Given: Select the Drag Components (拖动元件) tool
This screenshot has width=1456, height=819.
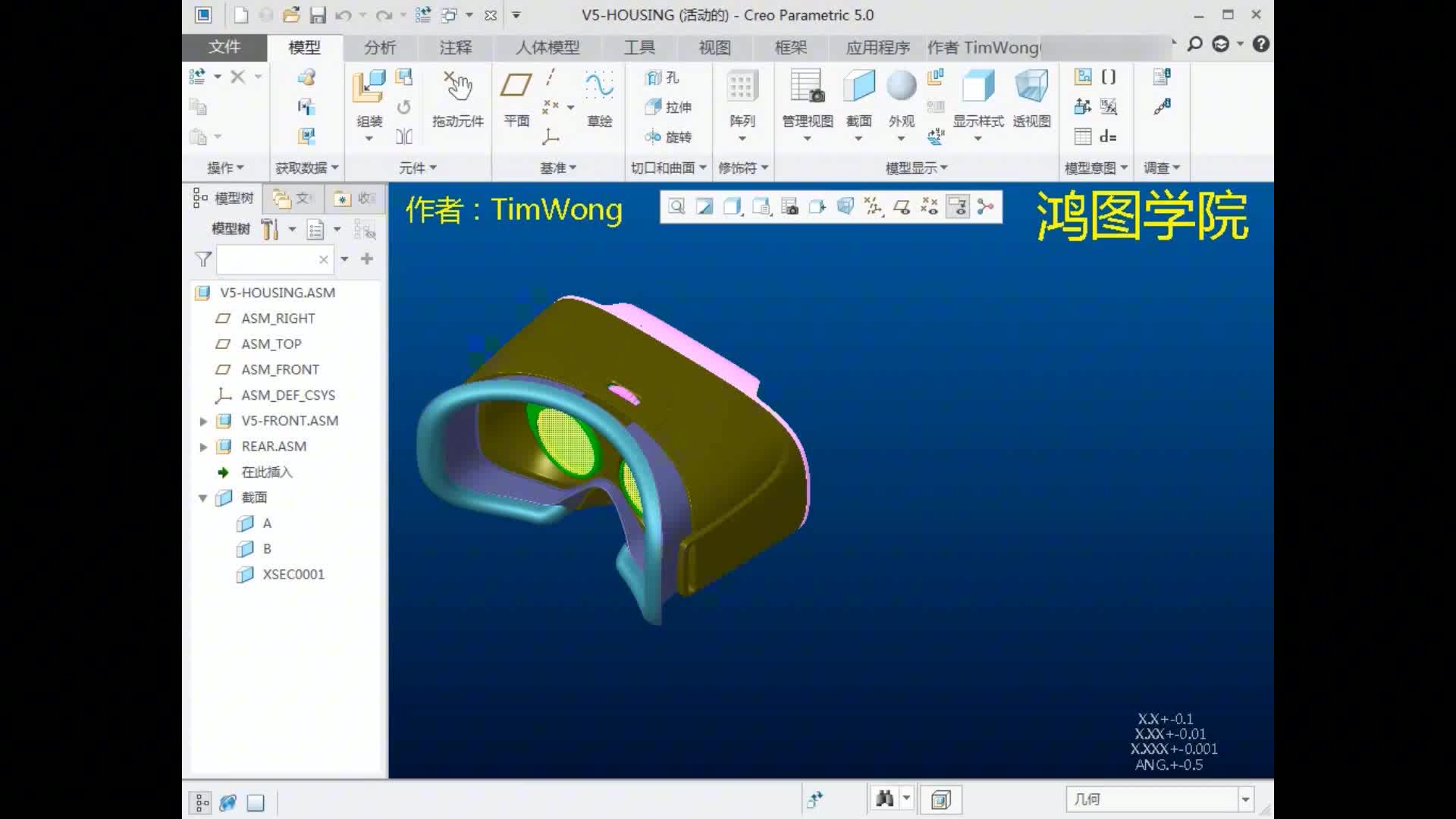Looking at the screenshot, I should point(458,99).
